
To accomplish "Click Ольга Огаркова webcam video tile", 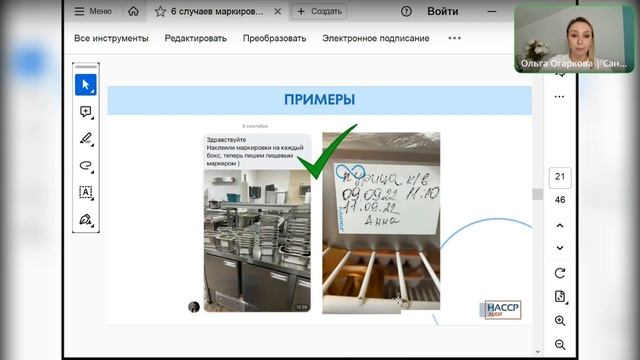I will [574, 39].
